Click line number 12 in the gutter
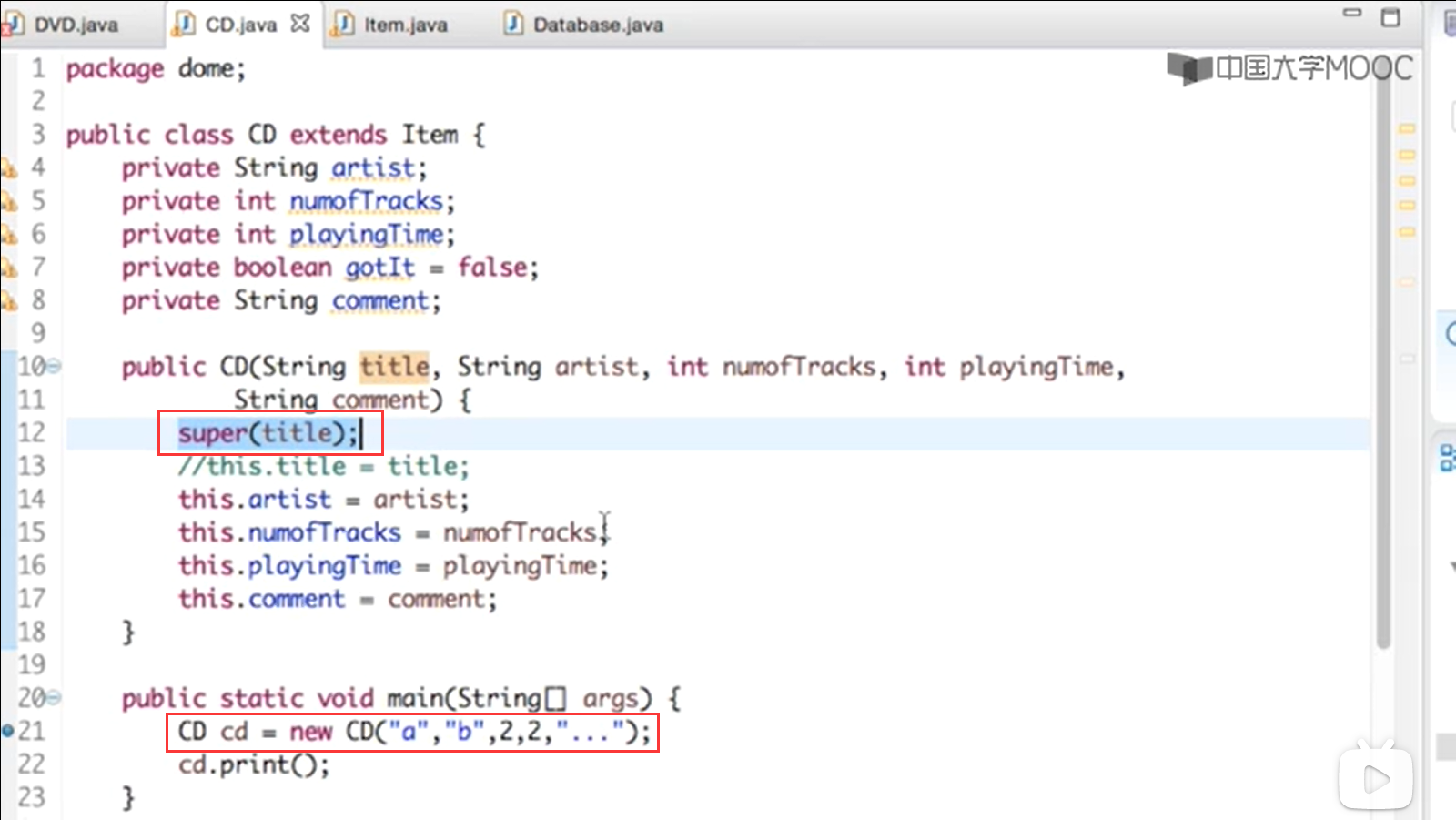This screenshot has width=1456, height=820. [x=32, y=432]
